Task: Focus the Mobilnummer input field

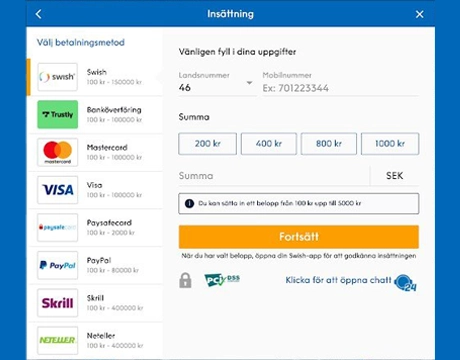Action: tap(340, 88)
